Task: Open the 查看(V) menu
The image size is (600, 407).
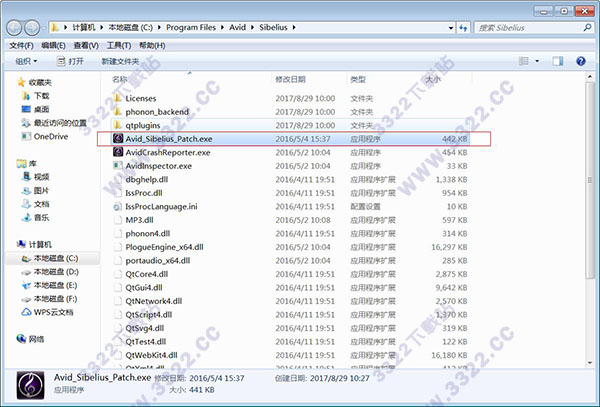Action: tap(86, 46)
